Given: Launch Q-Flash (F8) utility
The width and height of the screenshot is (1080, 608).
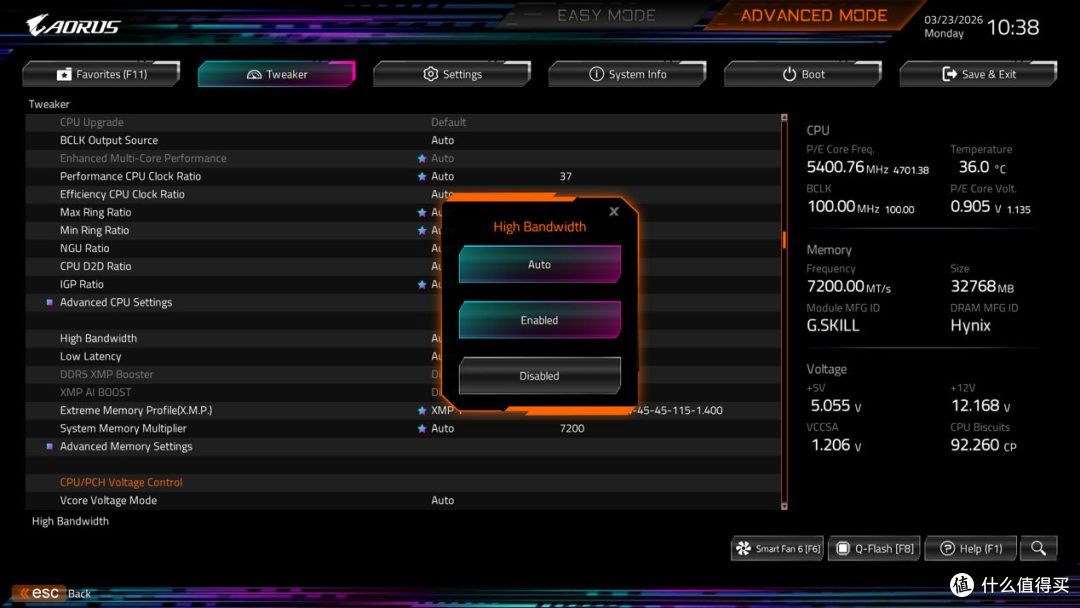Looking at the screenshot, I should [874, 548].
